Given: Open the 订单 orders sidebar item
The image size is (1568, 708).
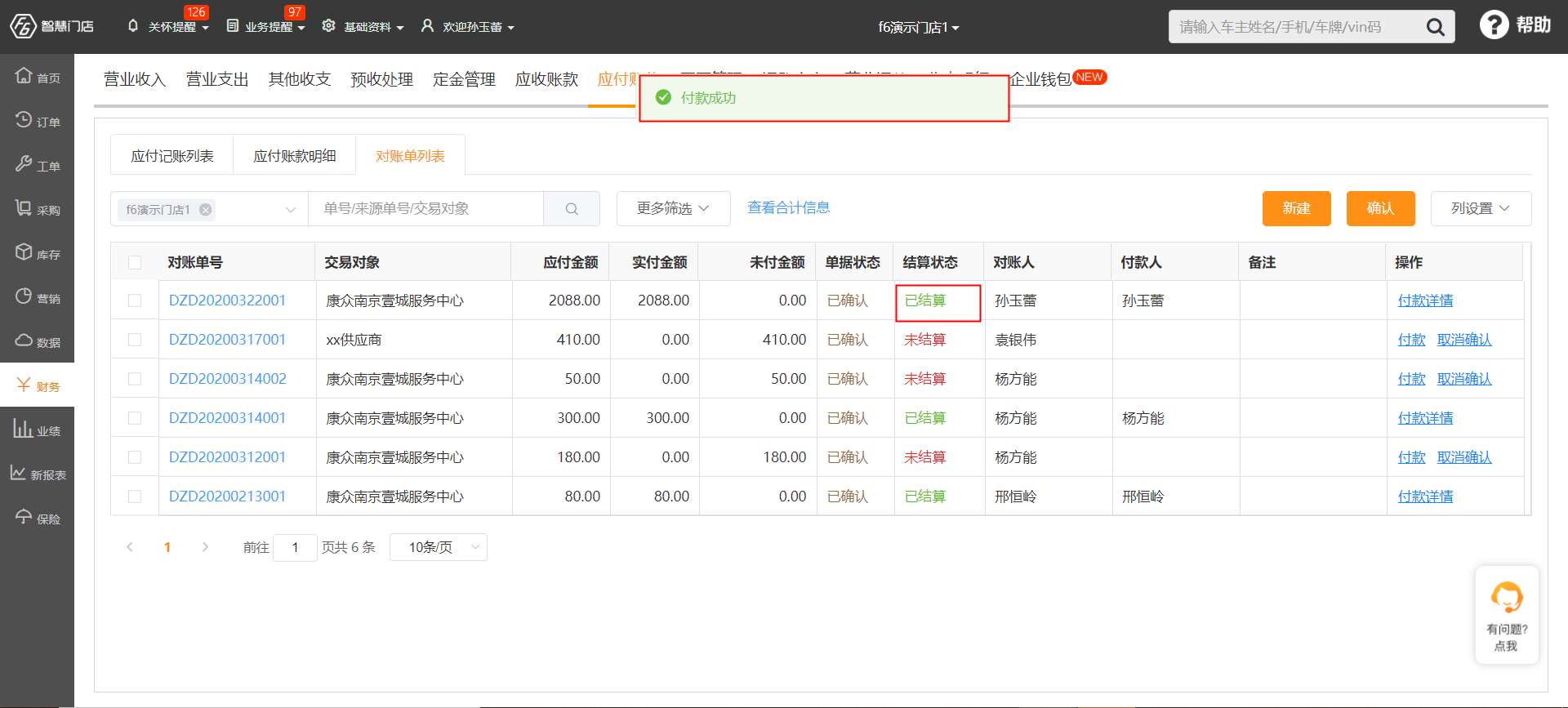Looking at the screenshot, I should [37, 121].
